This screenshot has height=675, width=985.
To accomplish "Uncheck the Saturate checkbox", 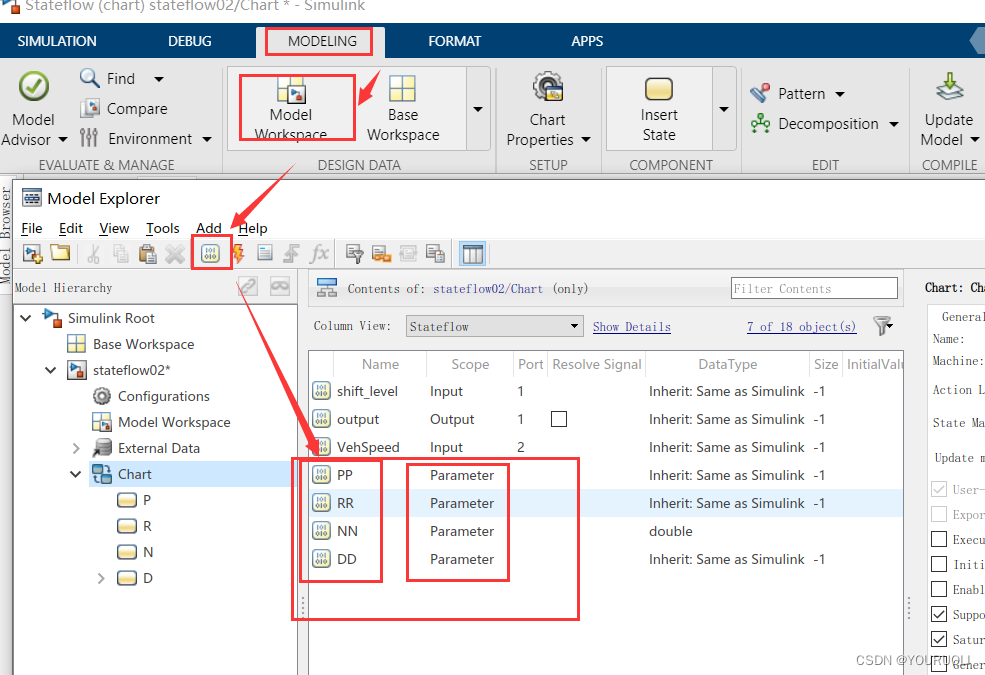I will pos(938,639).
